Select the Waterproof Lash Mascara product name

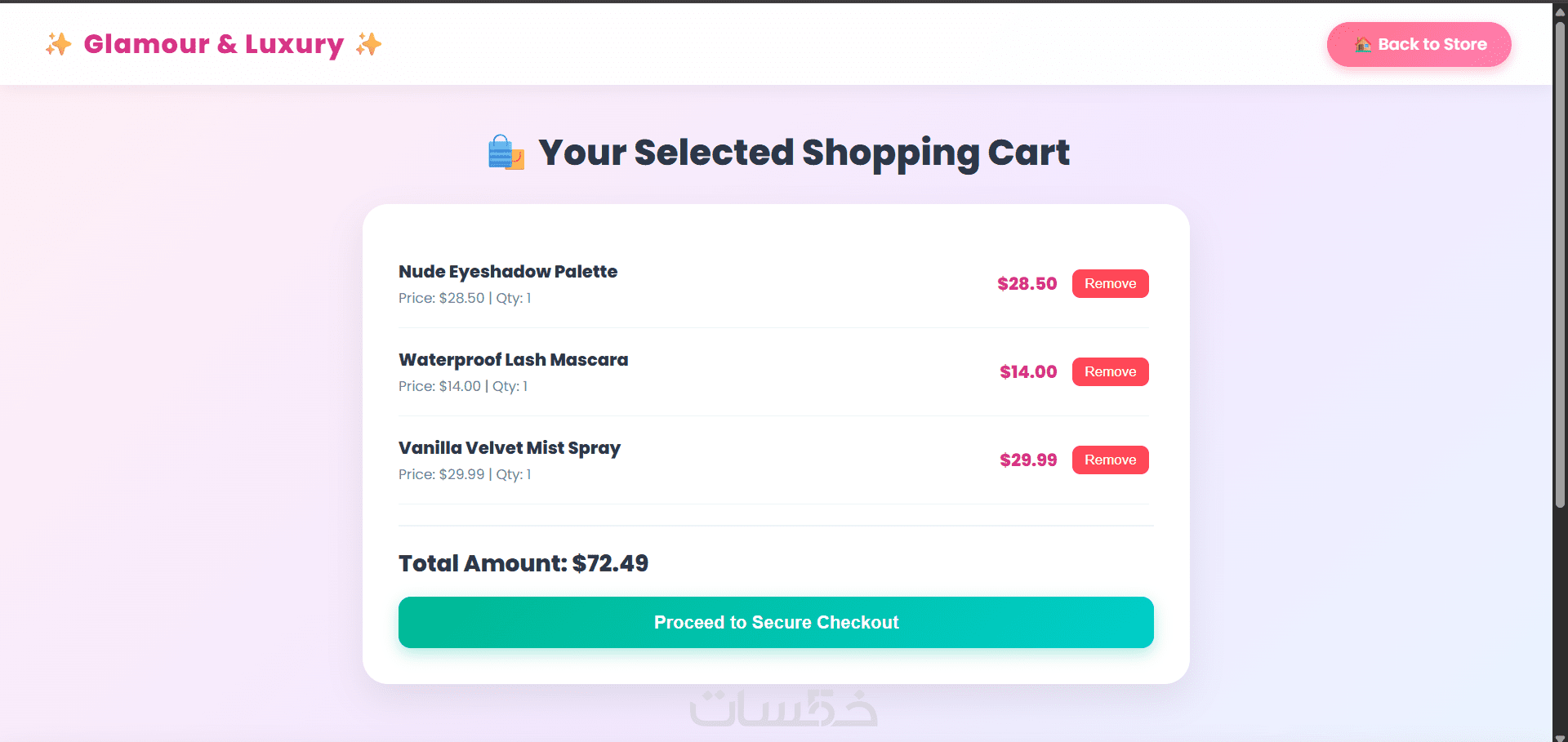(514, 360)
